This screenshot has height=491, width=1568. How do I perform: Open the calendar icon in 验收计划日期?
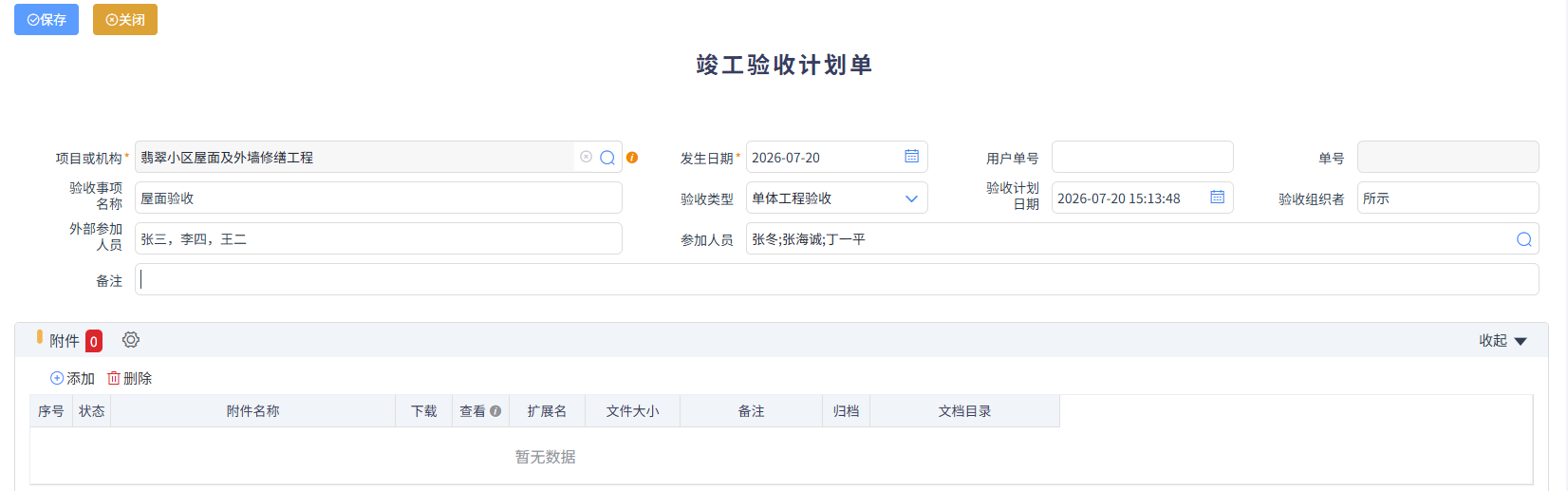(1217, 197)
